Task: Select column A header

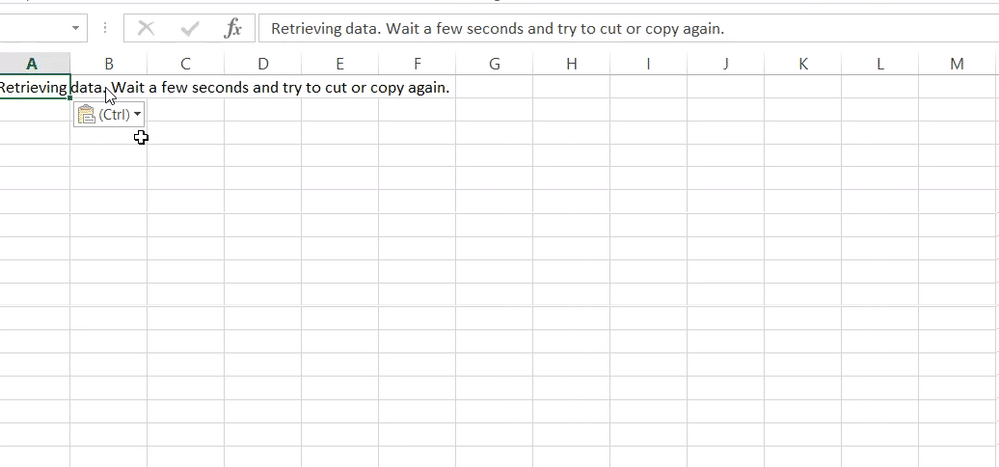Action: (32, 64)
